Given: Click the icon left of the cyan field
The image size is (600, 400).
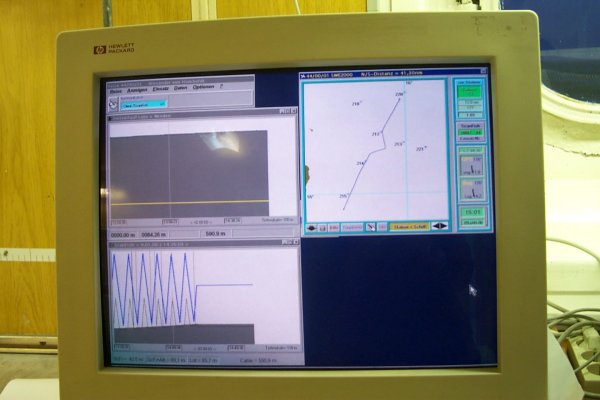Looking at the screenshot, I should pos(113,101).
